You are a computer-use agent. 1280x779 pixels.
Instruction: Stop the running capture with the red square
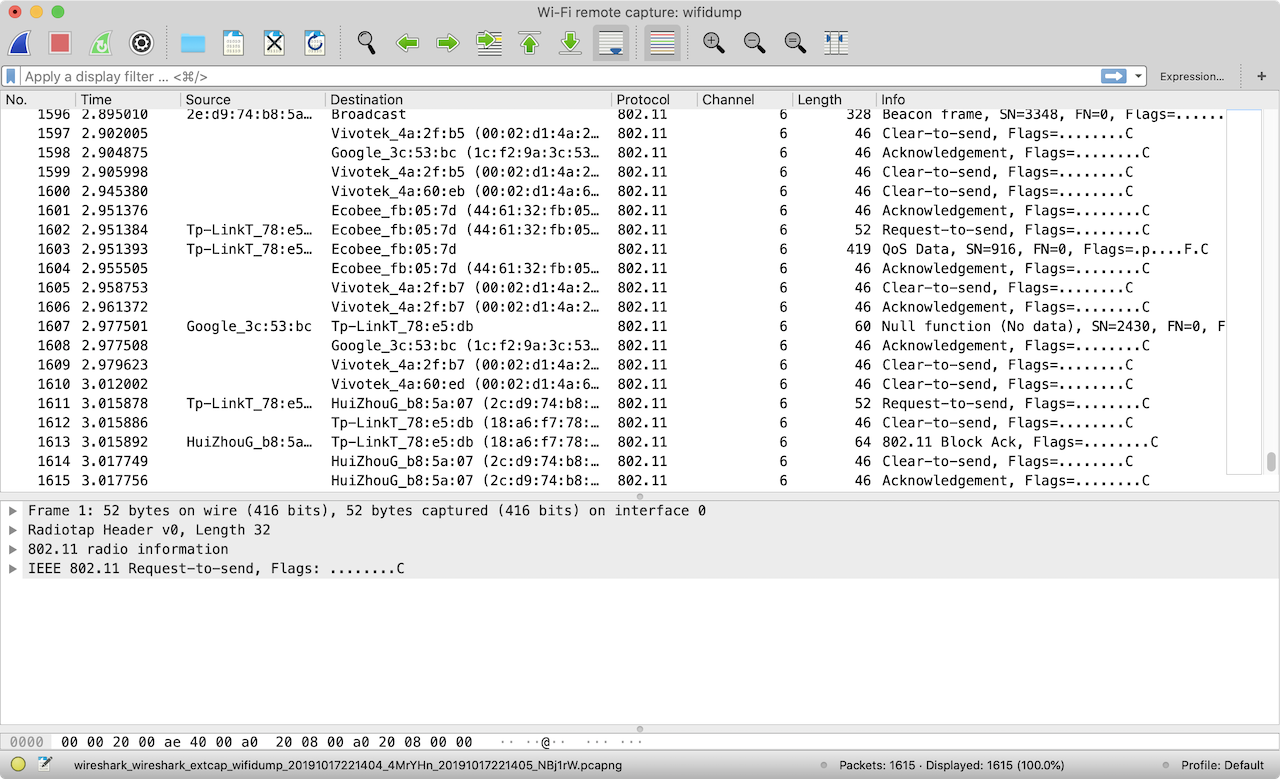tap(60, 43)
